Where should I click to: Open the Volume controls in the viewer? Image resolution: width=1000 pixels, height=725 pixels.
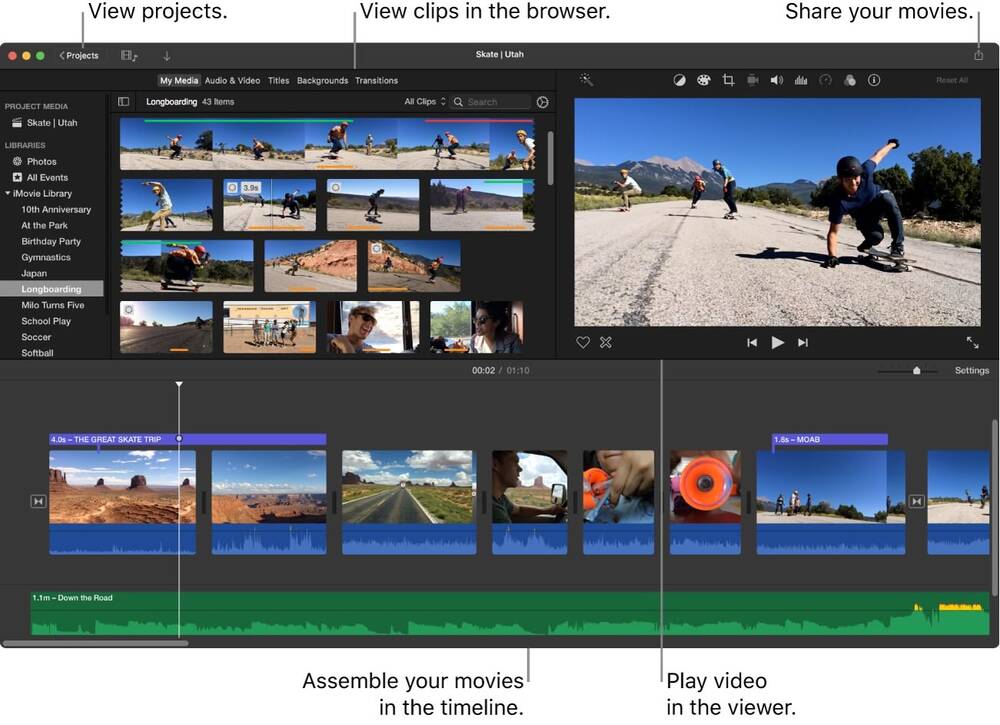pyautogui.click(x=776, y=80)
